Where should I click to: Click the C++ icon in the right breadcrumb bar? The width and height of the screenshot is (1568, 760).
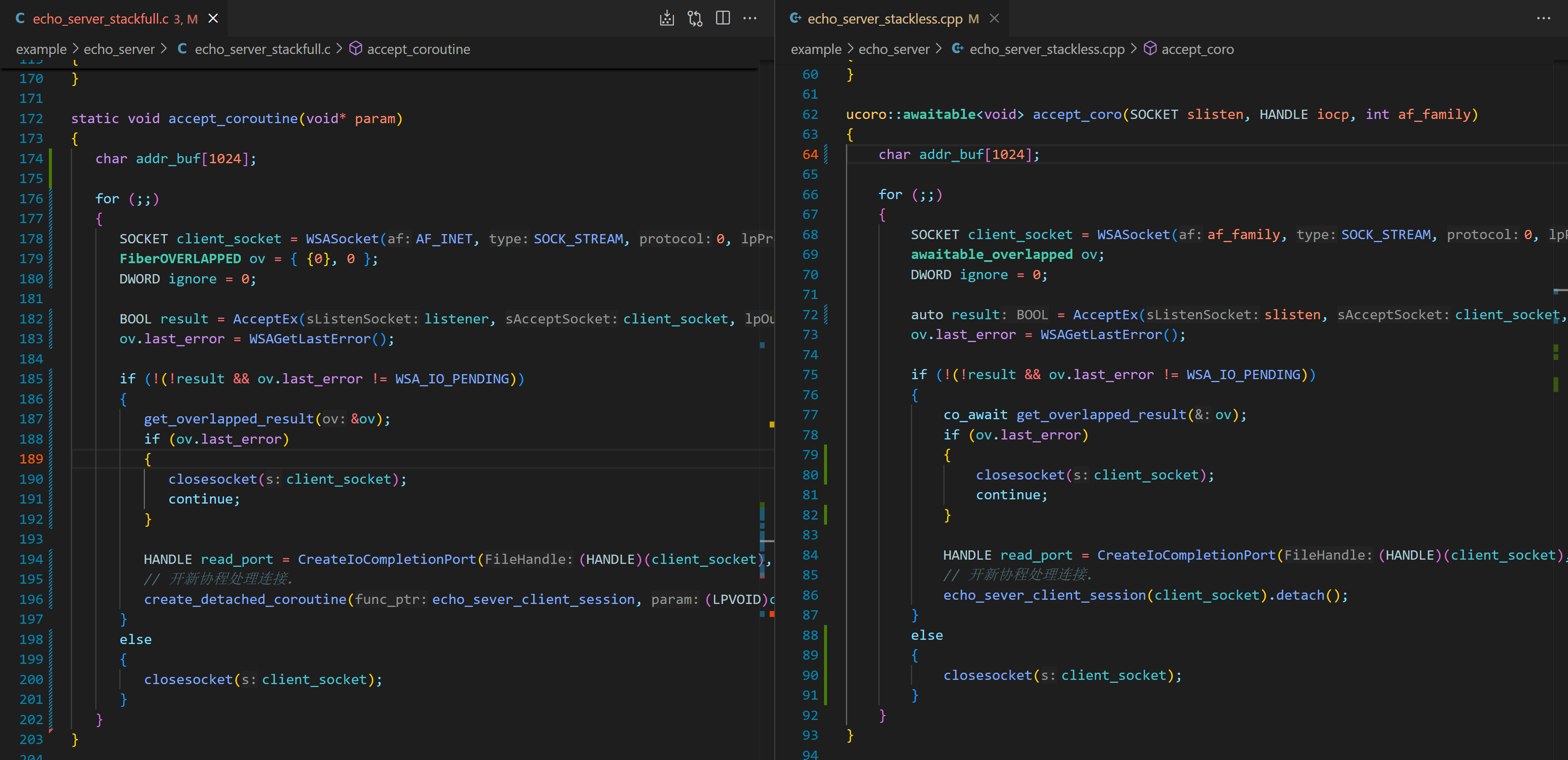click(x=957, y=49)
